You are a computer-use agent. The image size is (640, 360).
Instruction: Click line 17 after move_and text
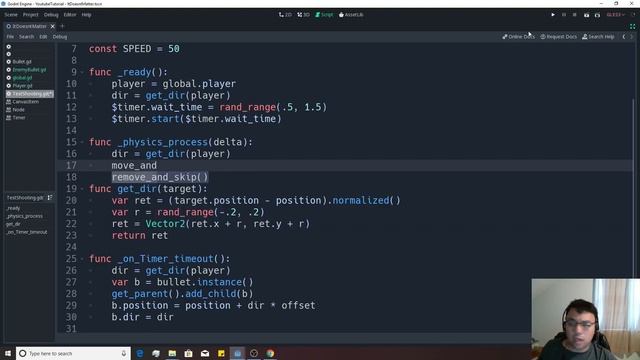[x=157, y=166]
